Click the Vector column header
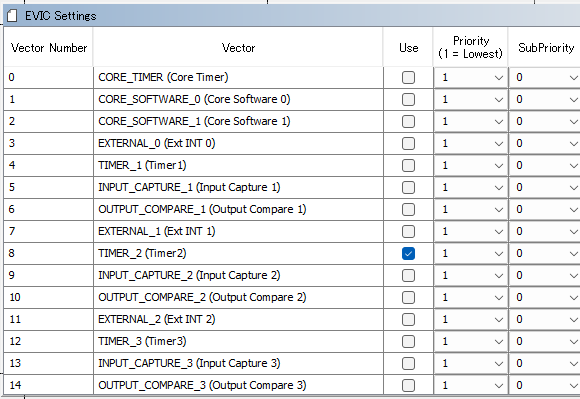The height and width of the screenshot is (399, 580). [x=238, y=48]
